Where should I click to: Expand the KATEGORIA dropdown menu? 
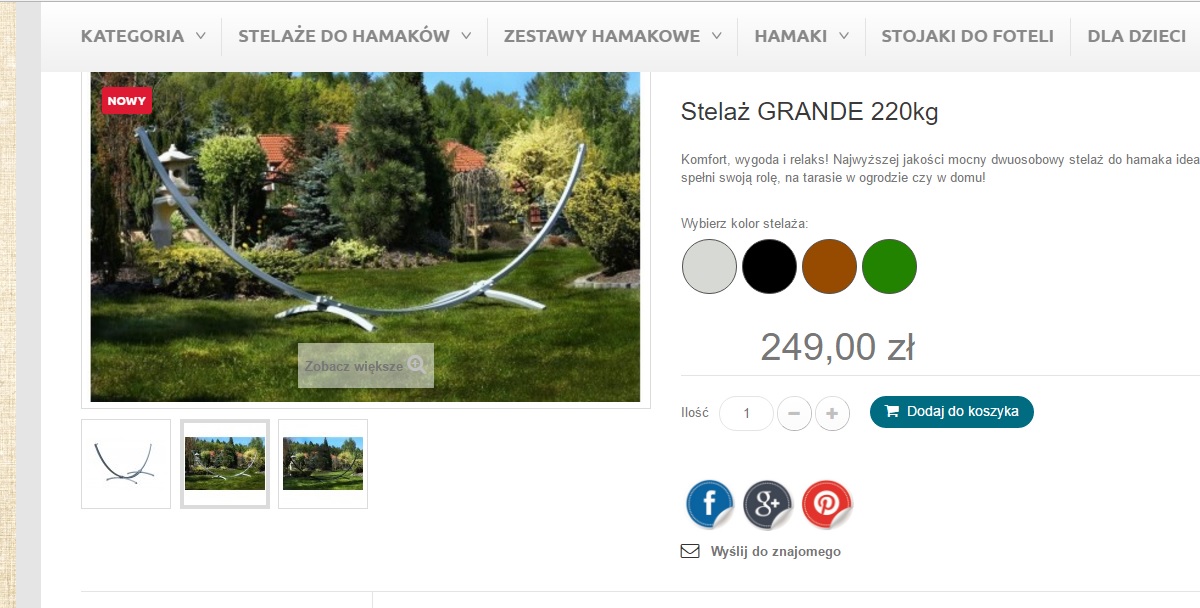[143, 36]
